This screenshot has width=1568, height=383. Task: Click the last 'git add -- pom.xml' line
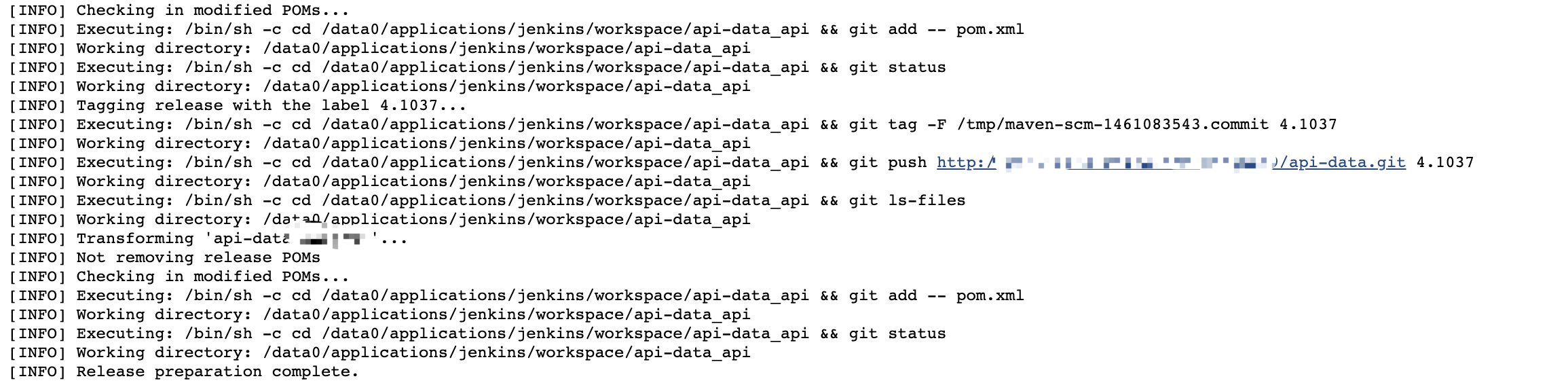[550, 296]
